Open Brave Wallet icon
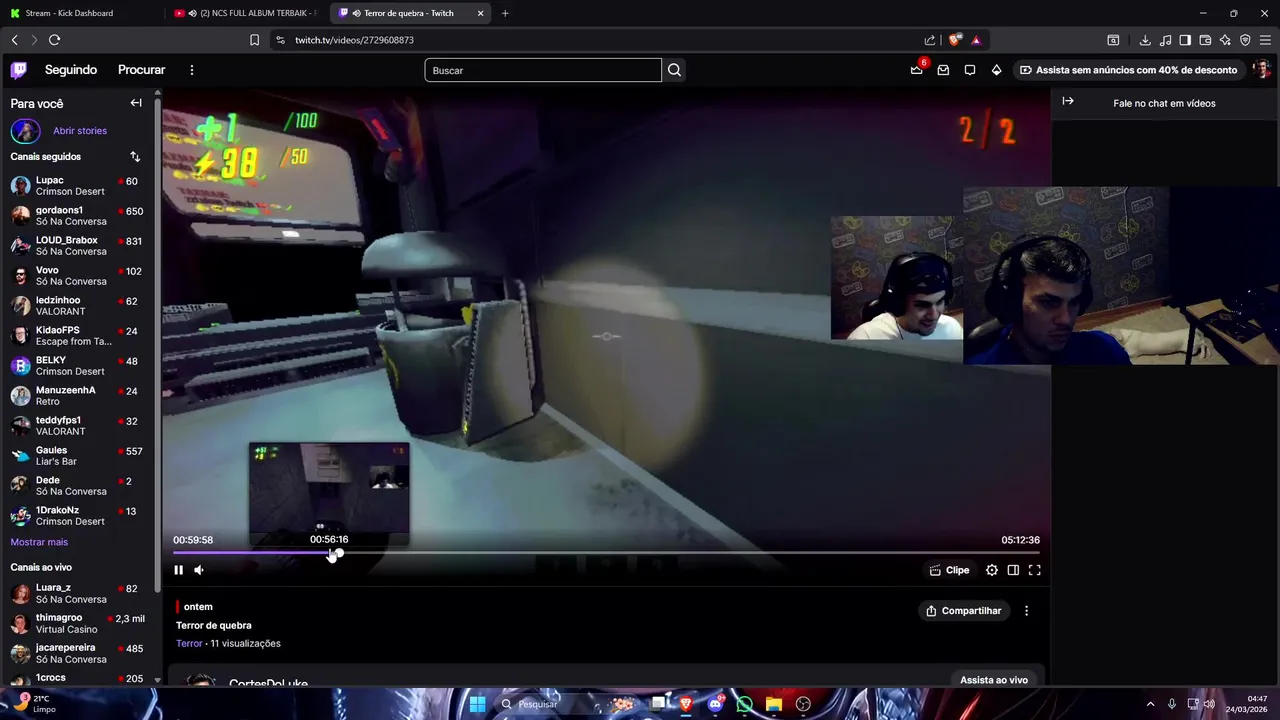This screenshot has width=1280, height=720. point(1205,40)
